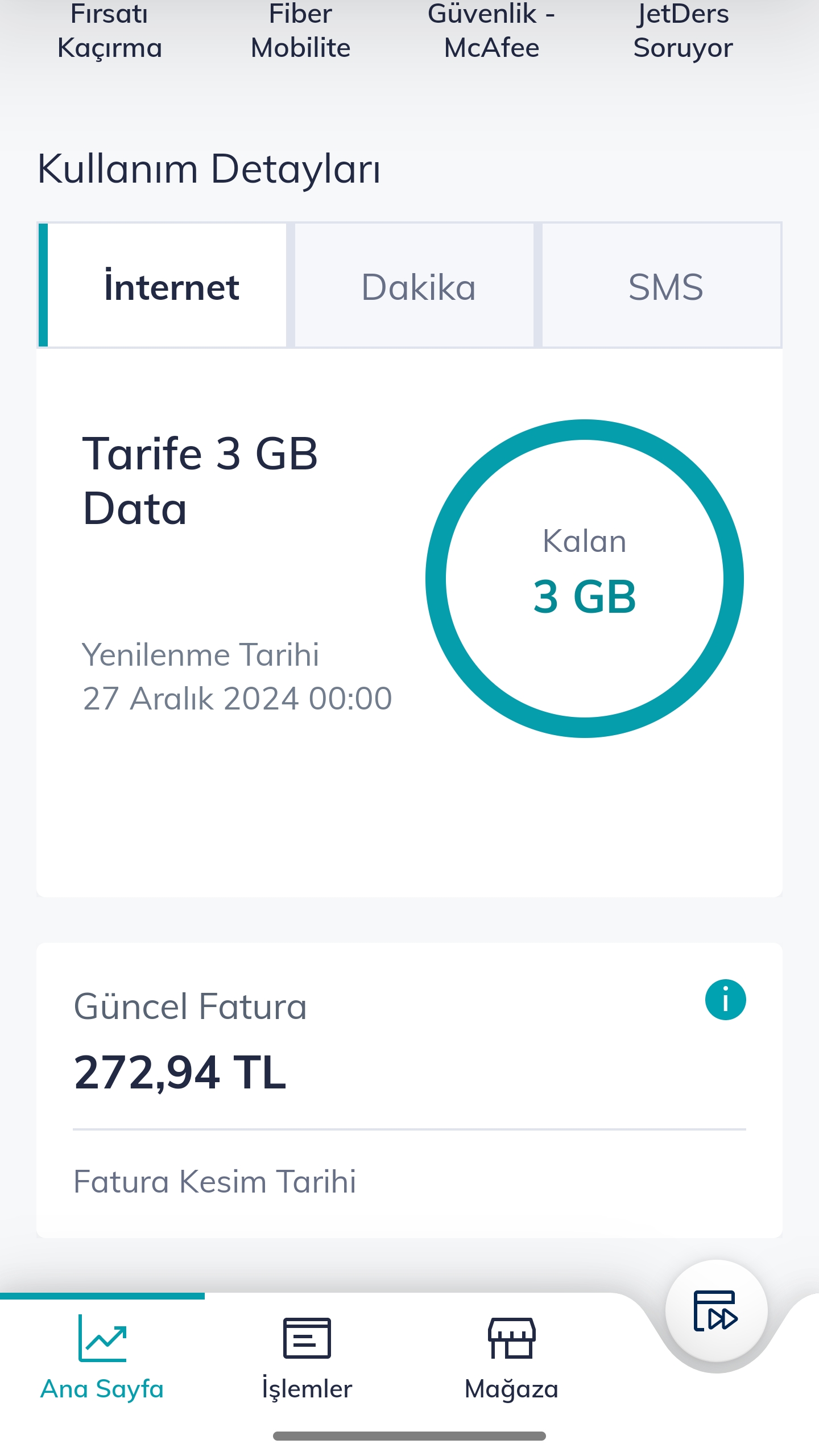Viewport: 819px width, 1456px height.
Task: Tap the İşlemler list icon
Action: coord(307,1338)
